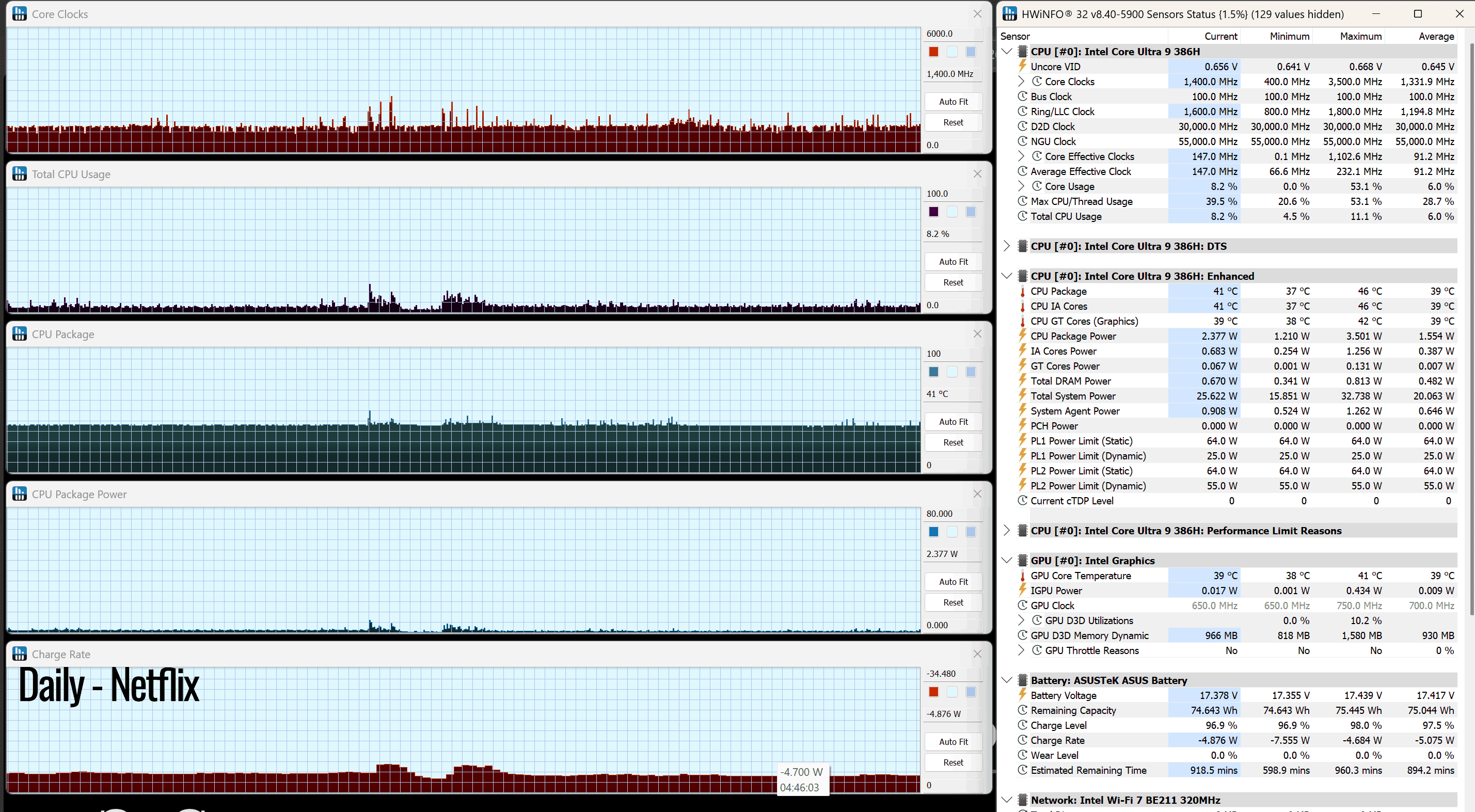Click the red color swatch in Core Clocks graph
1475x812 pixels.
tap(933, 52)
